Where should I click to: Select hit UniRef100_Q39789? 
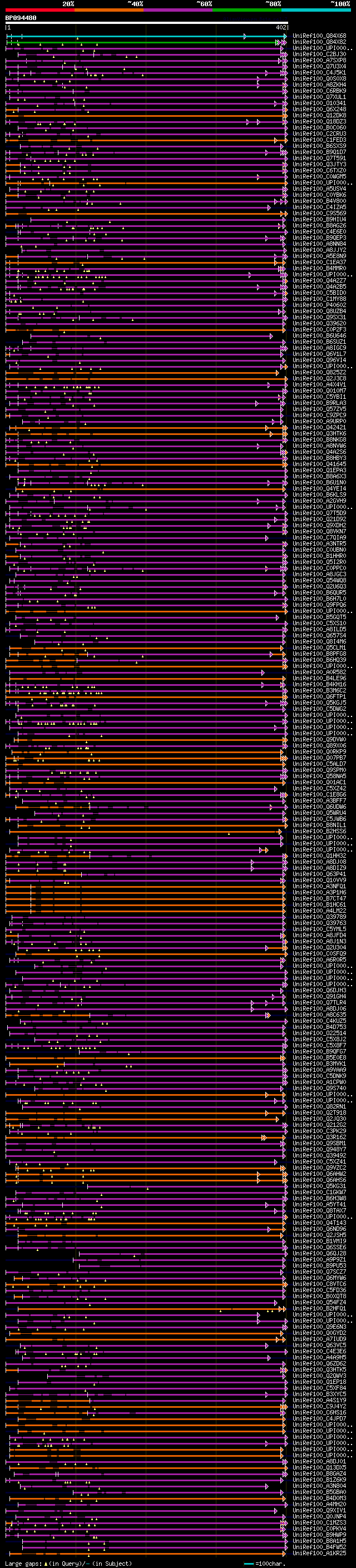(x=319, y=917)
